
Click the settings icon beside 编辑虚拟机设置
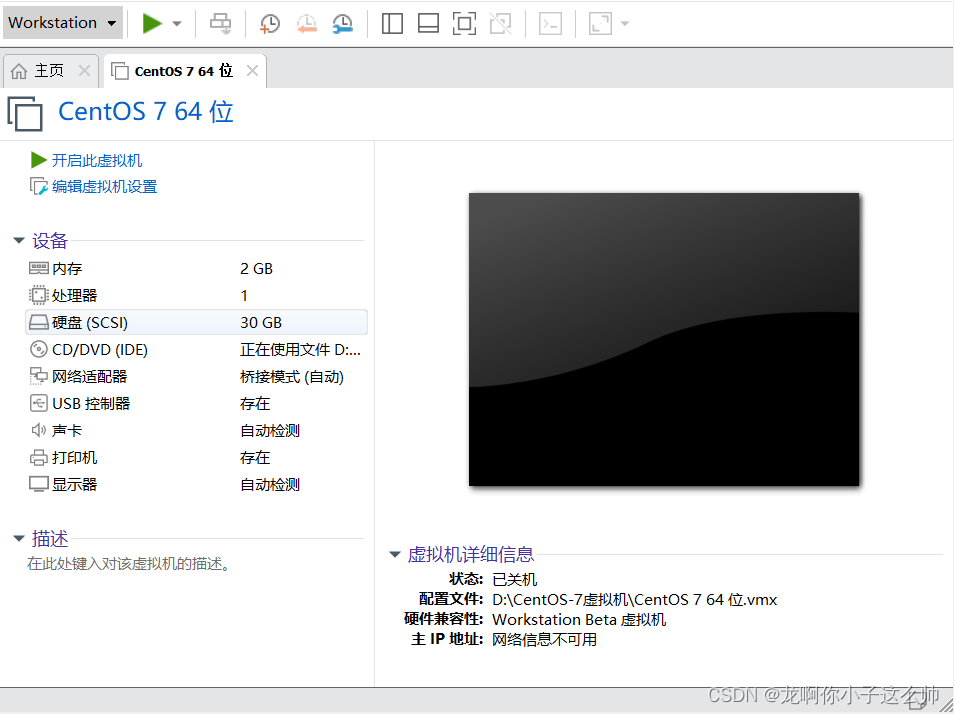(38, 186)
